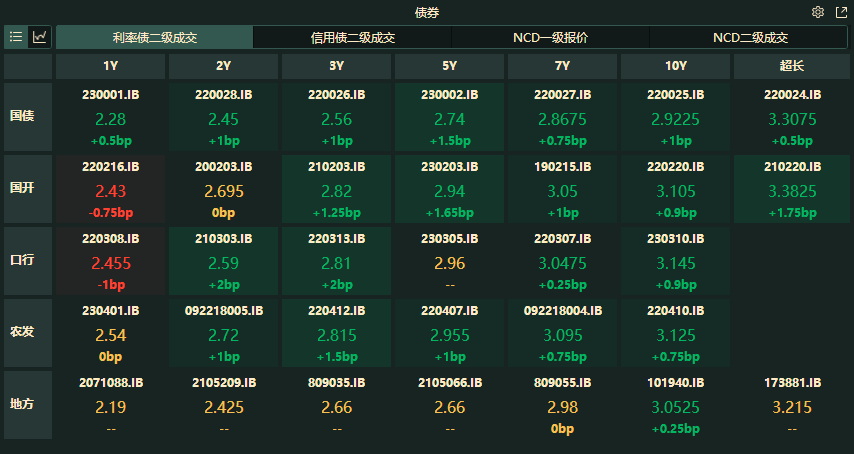Open bond 230310.IB cell

[x=675, y=261]
